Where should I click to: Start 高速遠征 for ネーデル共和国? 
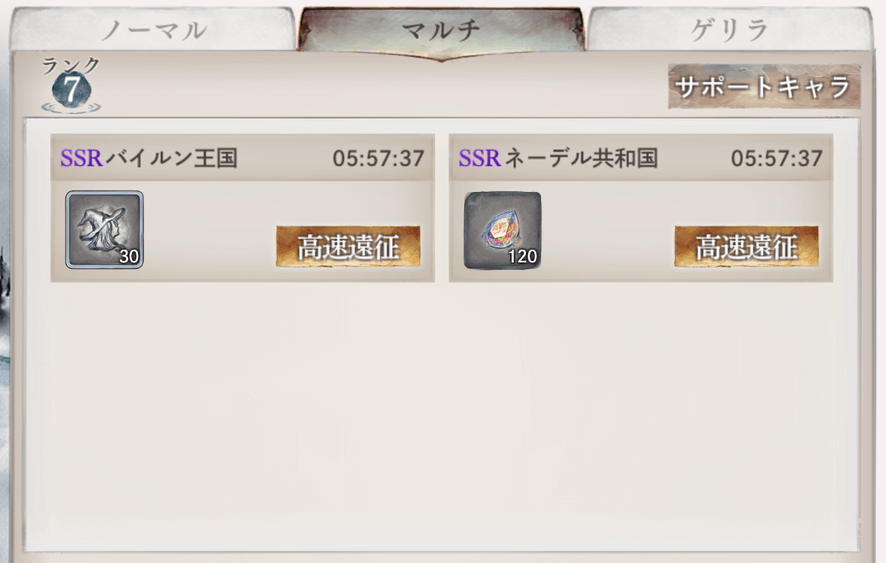click(746, 246)
